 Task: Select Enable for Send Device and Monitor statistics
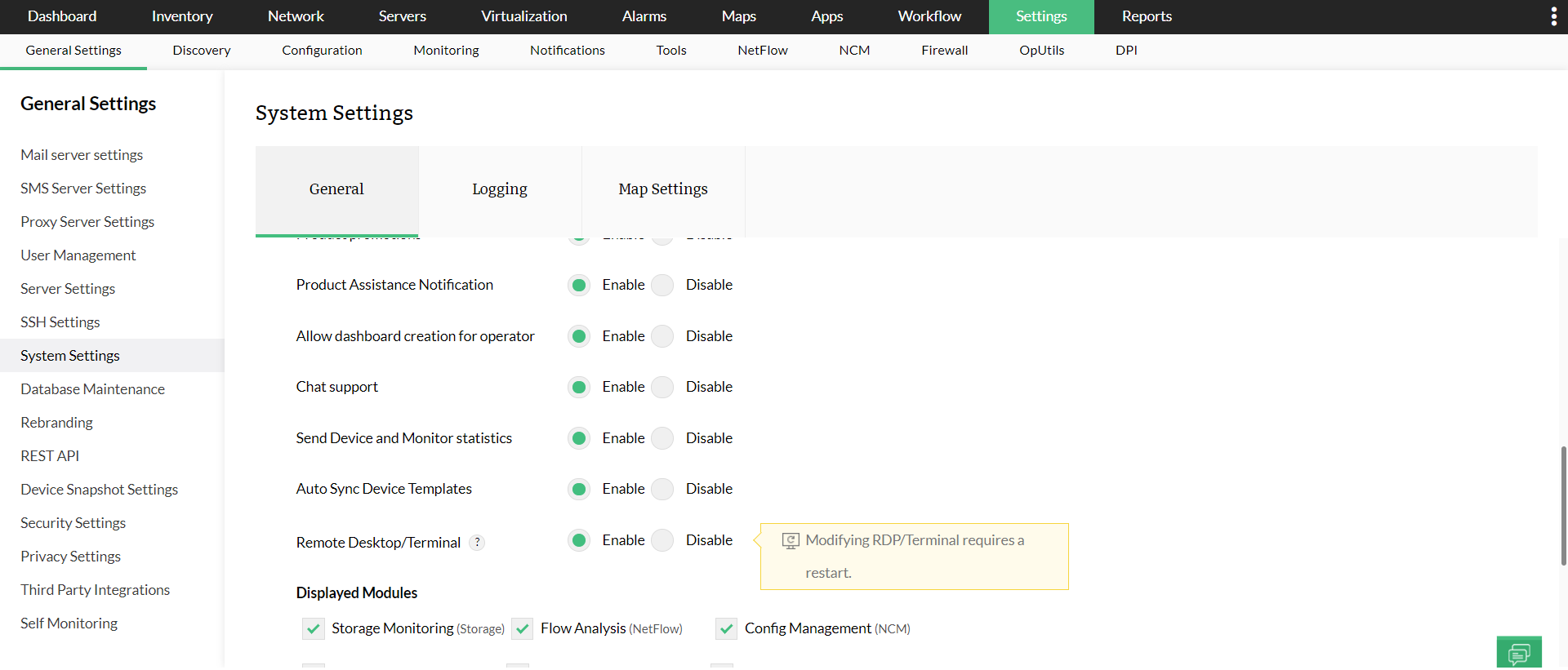(x=579, y=438)
